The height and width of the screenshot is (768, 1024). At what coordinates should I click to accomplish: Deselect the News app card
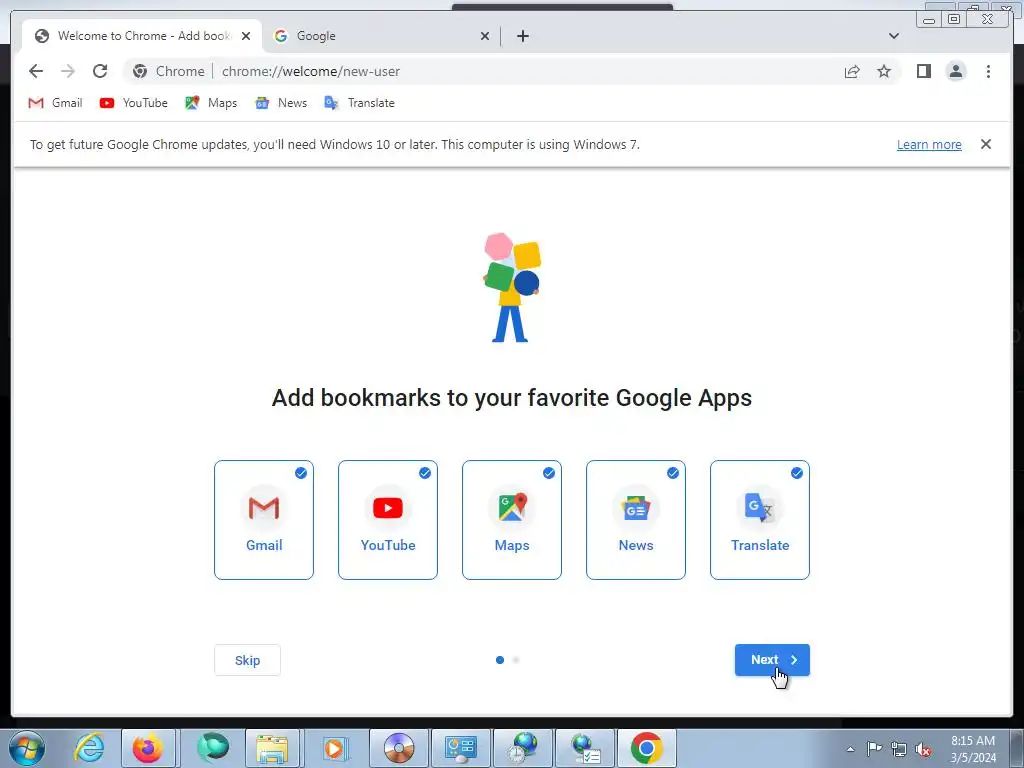click(x=636, y=520)
